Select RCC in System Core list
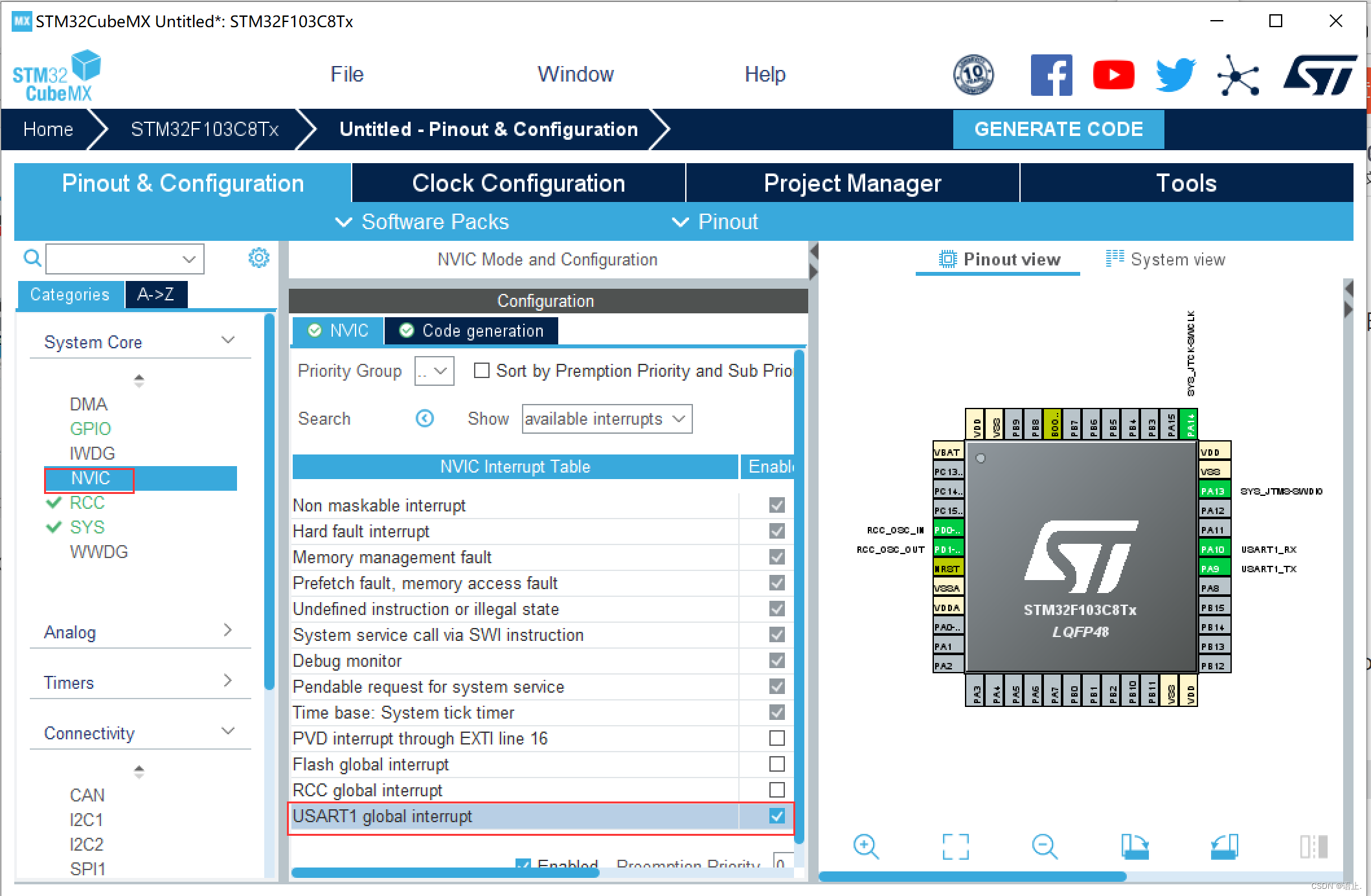This screenshot has height=896, width=1371. [x=87, y=502]
